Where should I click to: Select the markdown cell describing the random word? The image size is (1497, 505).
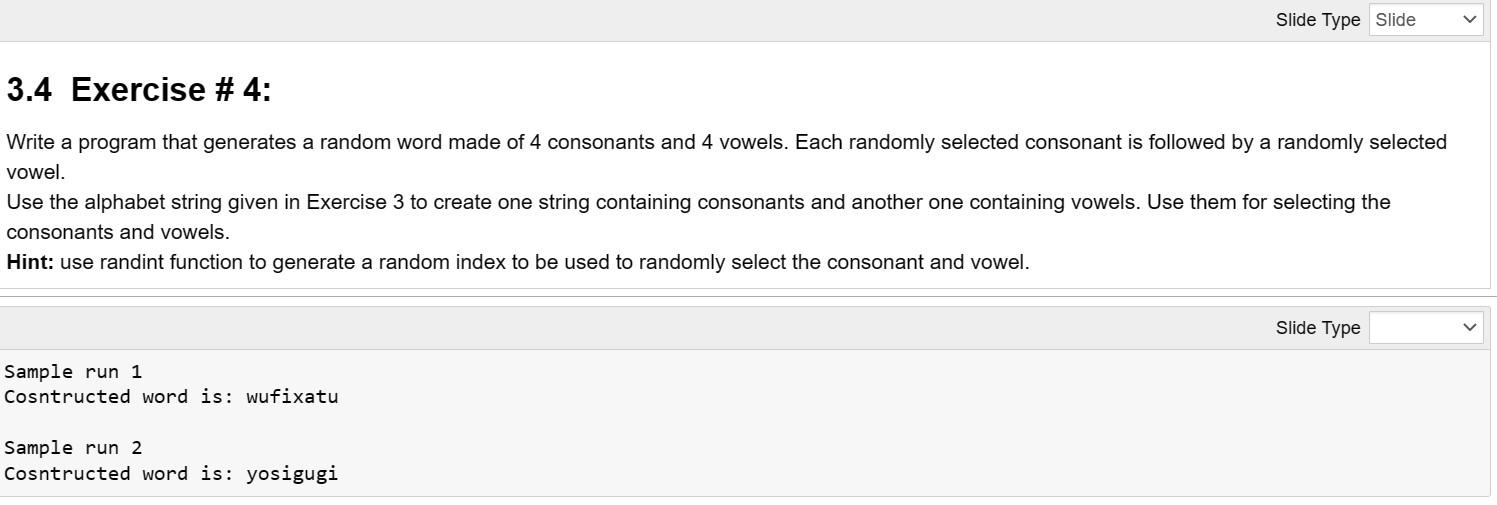(745, 165)
